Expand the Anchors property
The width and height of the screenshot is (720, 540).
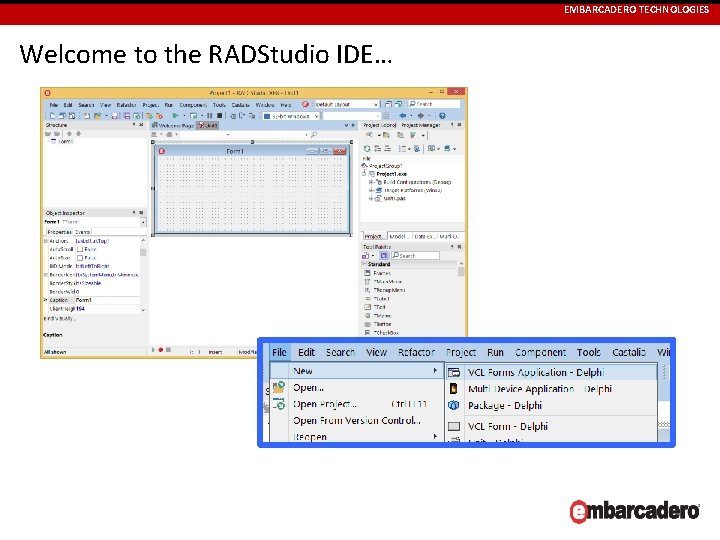coord(46,241)
